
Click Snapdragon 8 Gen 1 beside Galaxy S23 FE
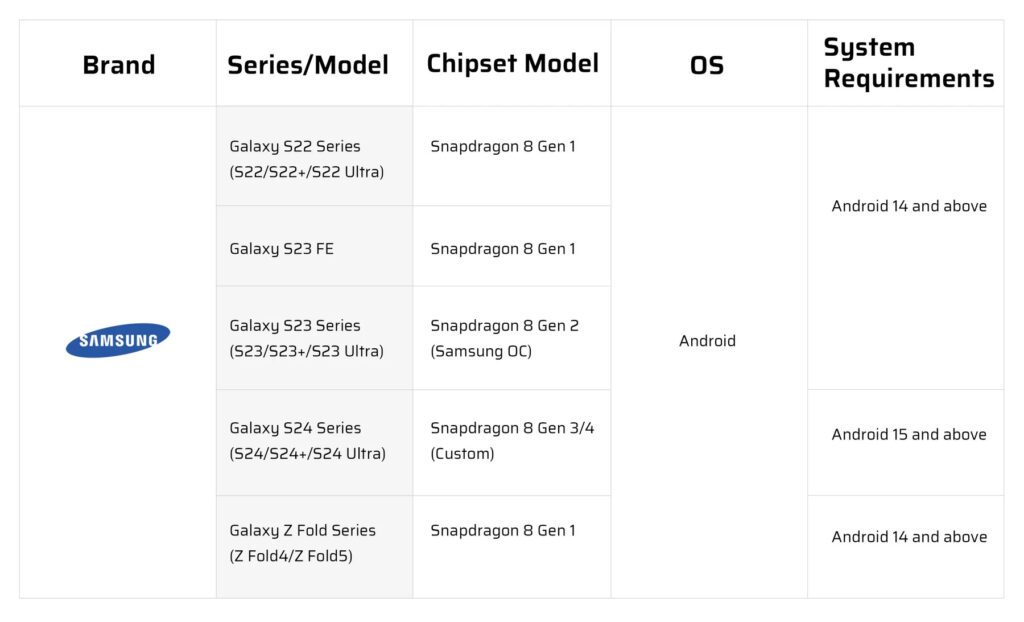coord(503,248)
